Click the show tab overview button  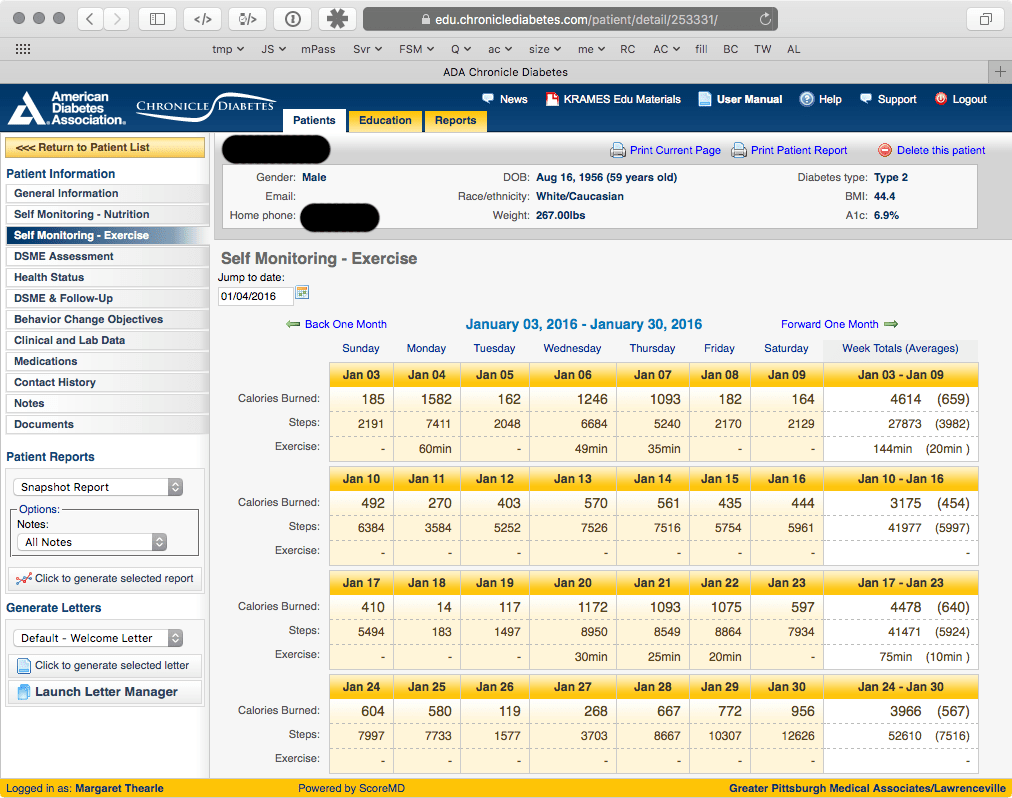[x=985, y=19]
